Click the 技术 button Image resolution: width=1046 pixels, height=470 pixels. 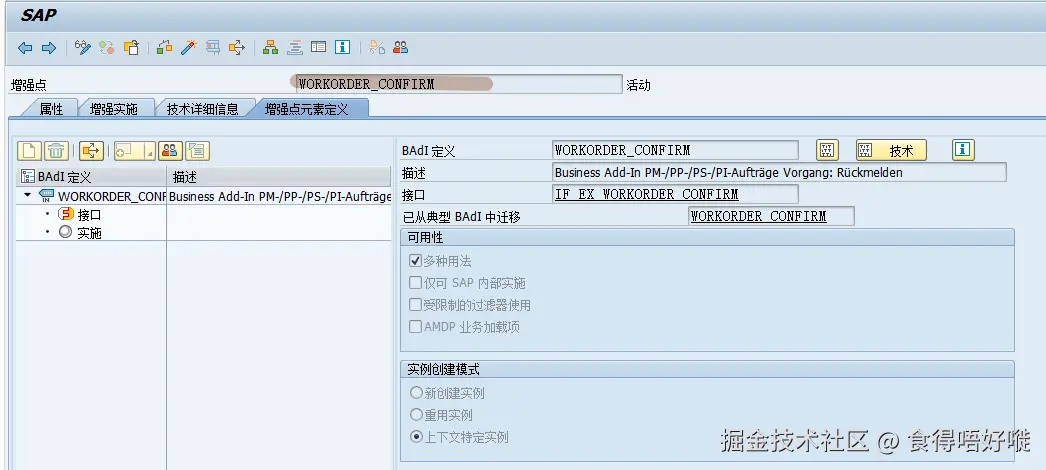[x=891, y=151]
